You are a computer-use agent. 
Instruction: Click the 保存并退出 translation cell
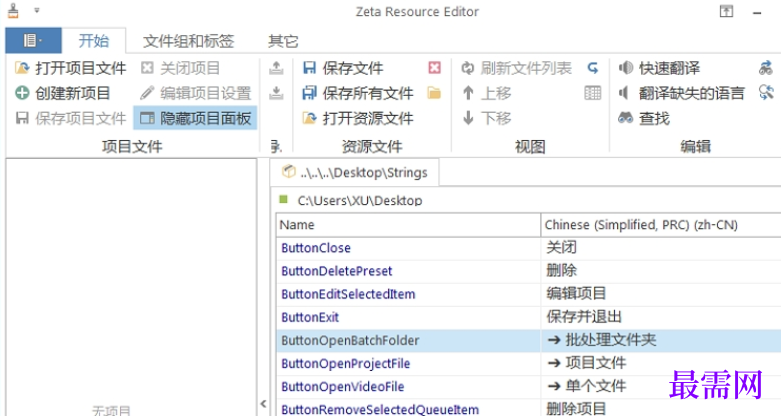[x=661, y=317]
